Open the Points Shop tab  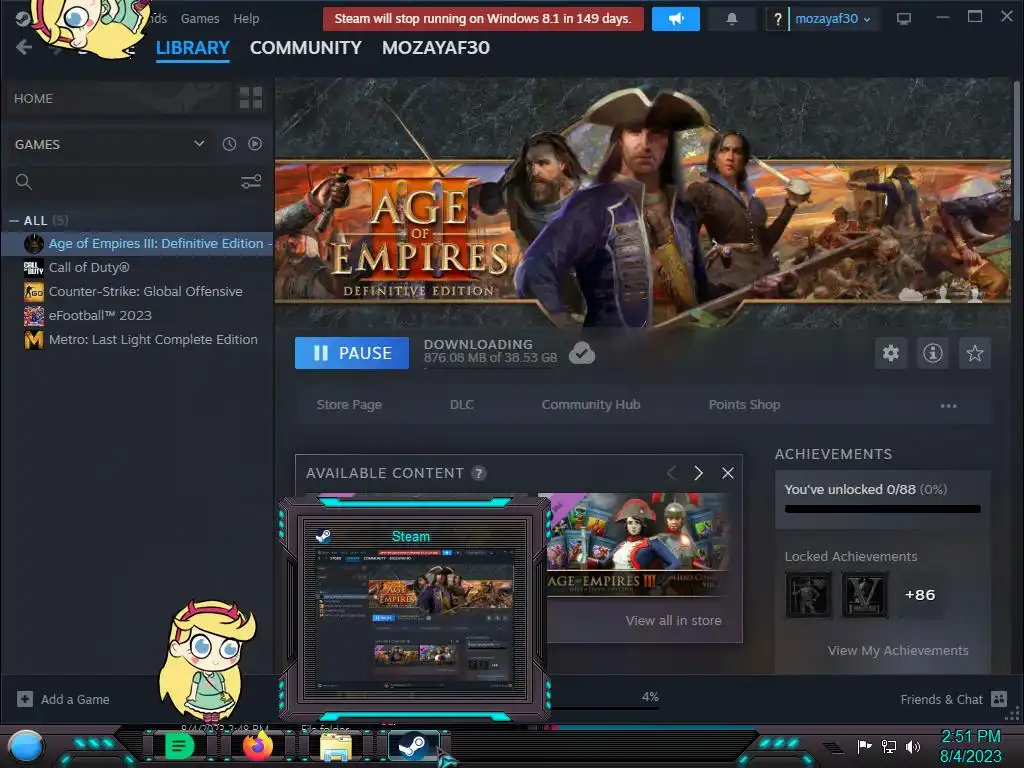click(744, 405)
